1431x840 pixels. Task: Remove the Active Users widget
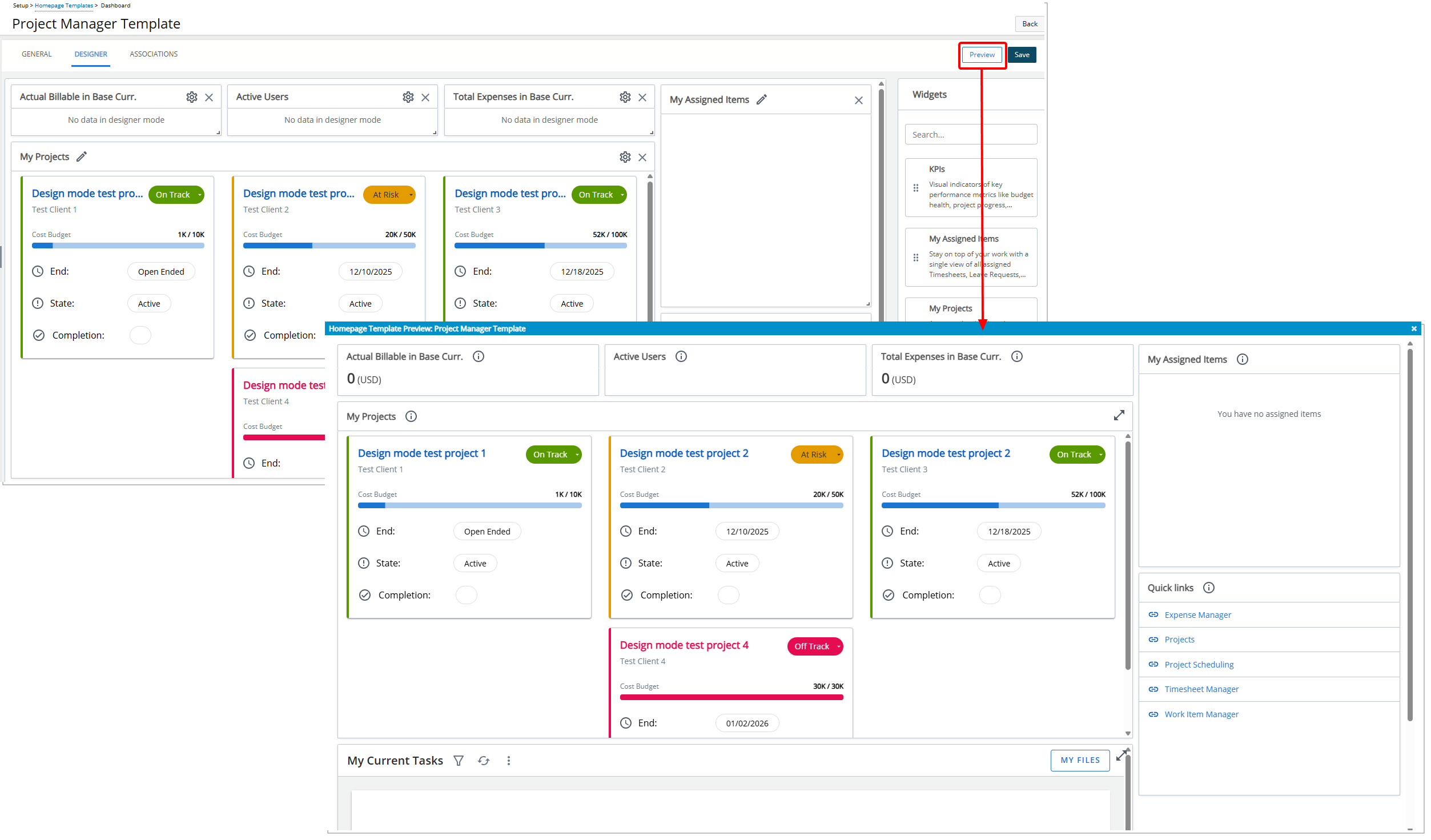click(425, 98)
